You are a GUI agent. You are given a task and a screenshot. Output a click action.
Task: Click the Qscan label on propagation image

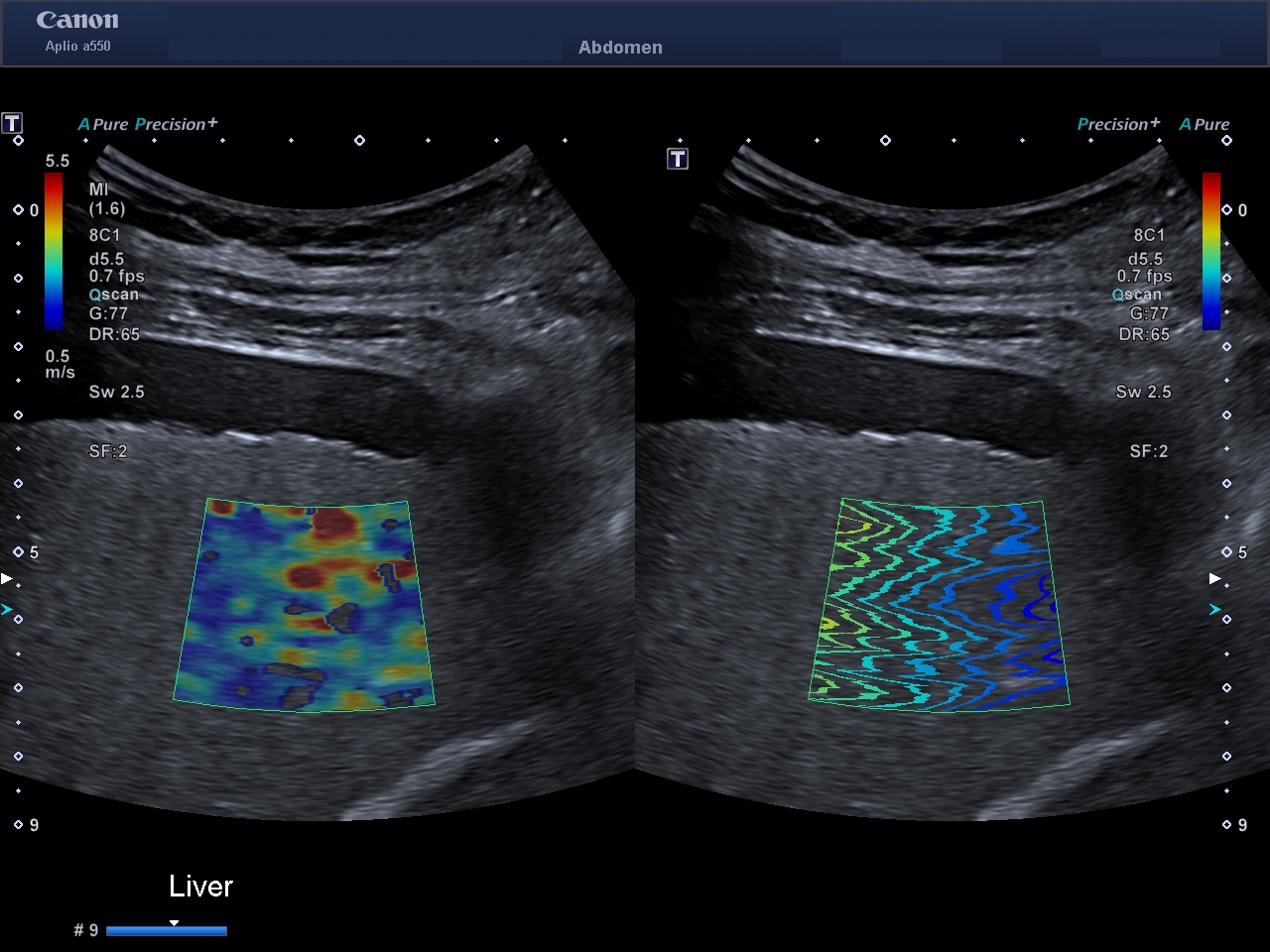click(1136, 295)
